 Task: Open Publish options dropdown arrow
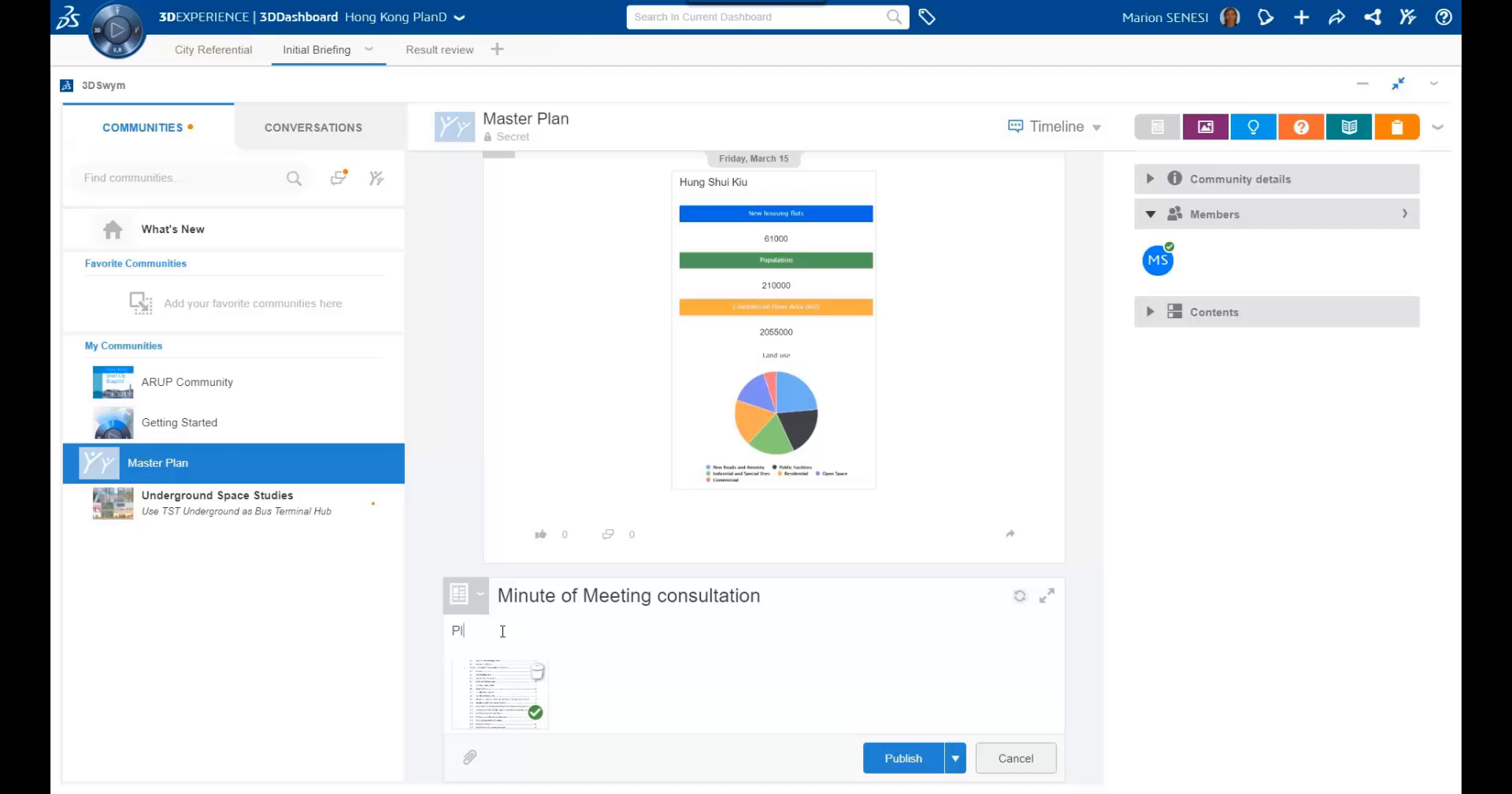pos(955,759)
